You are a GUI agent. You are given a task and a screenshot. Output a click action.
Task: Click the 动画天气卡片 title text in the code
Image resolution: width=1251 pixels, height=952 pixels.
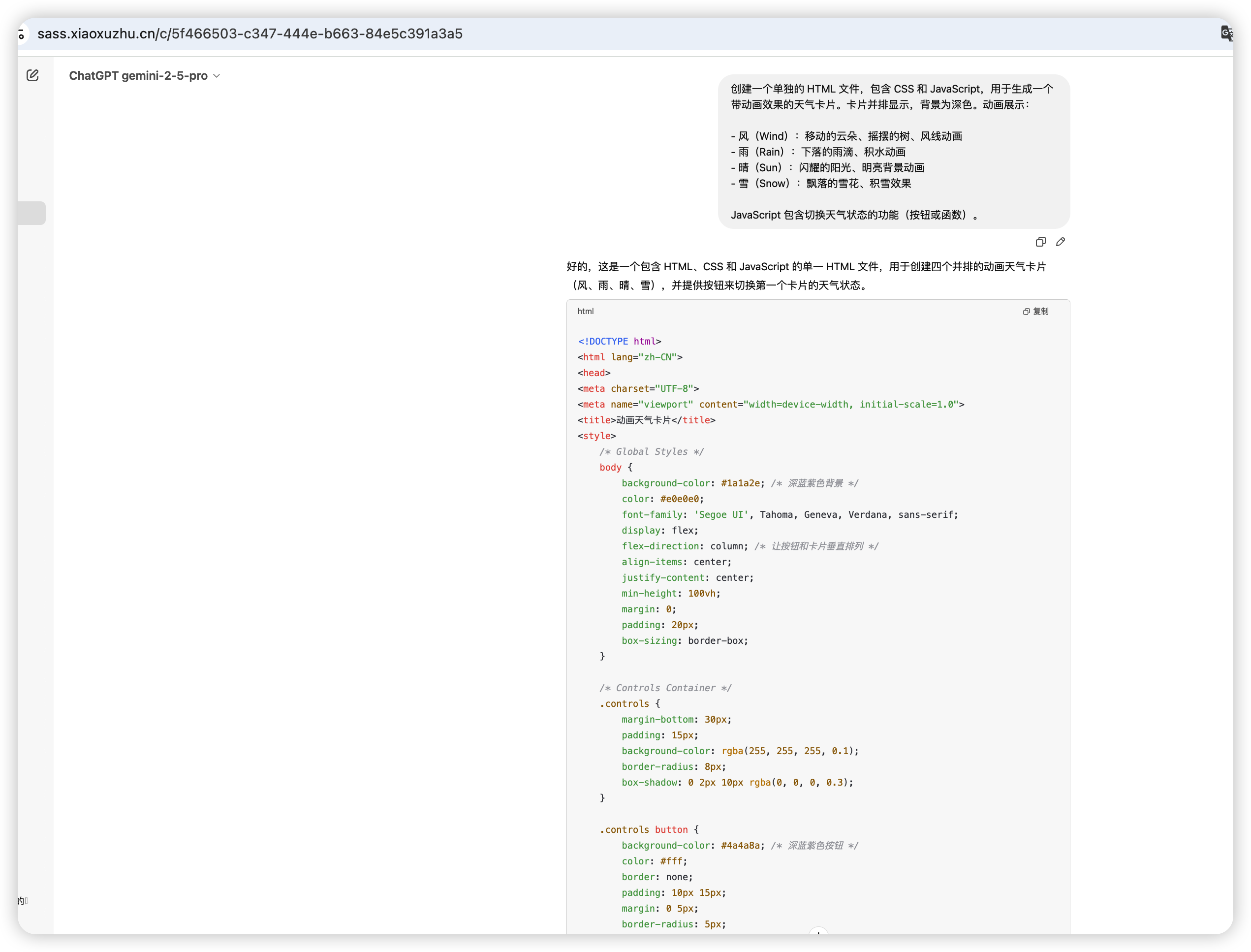645,420
